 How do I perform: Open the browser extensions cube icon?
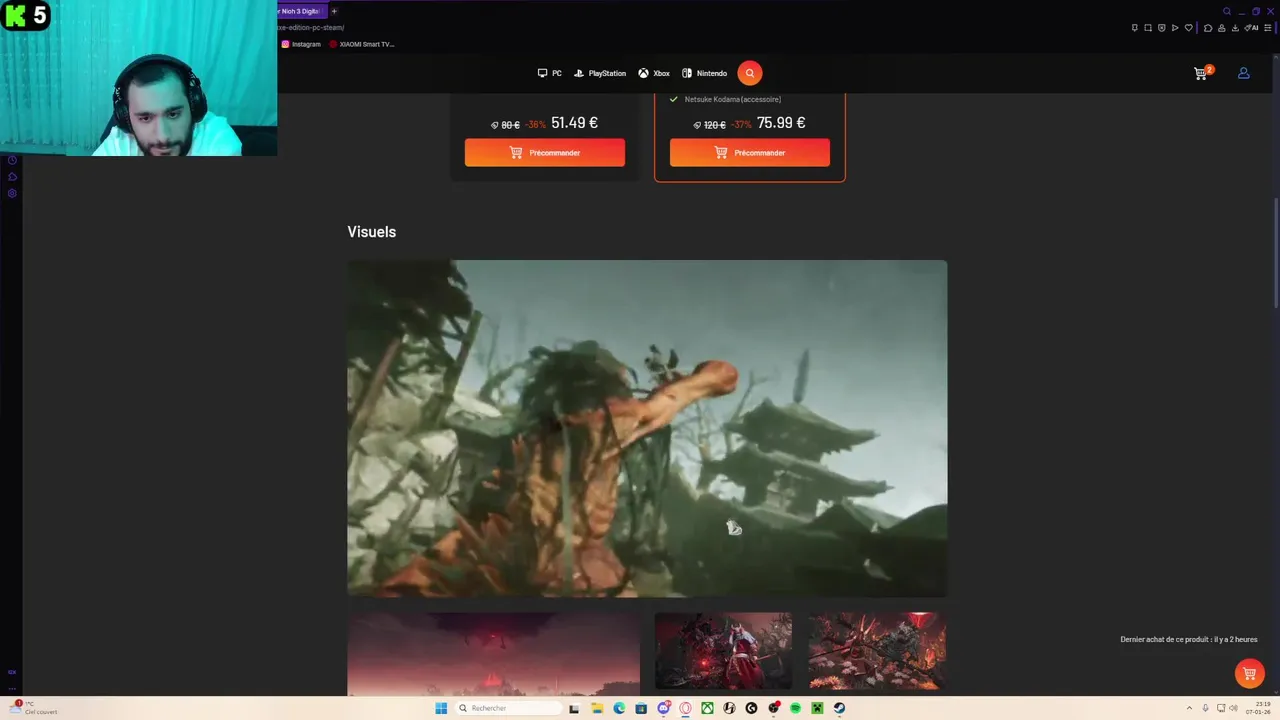(x=1208, y=28)
